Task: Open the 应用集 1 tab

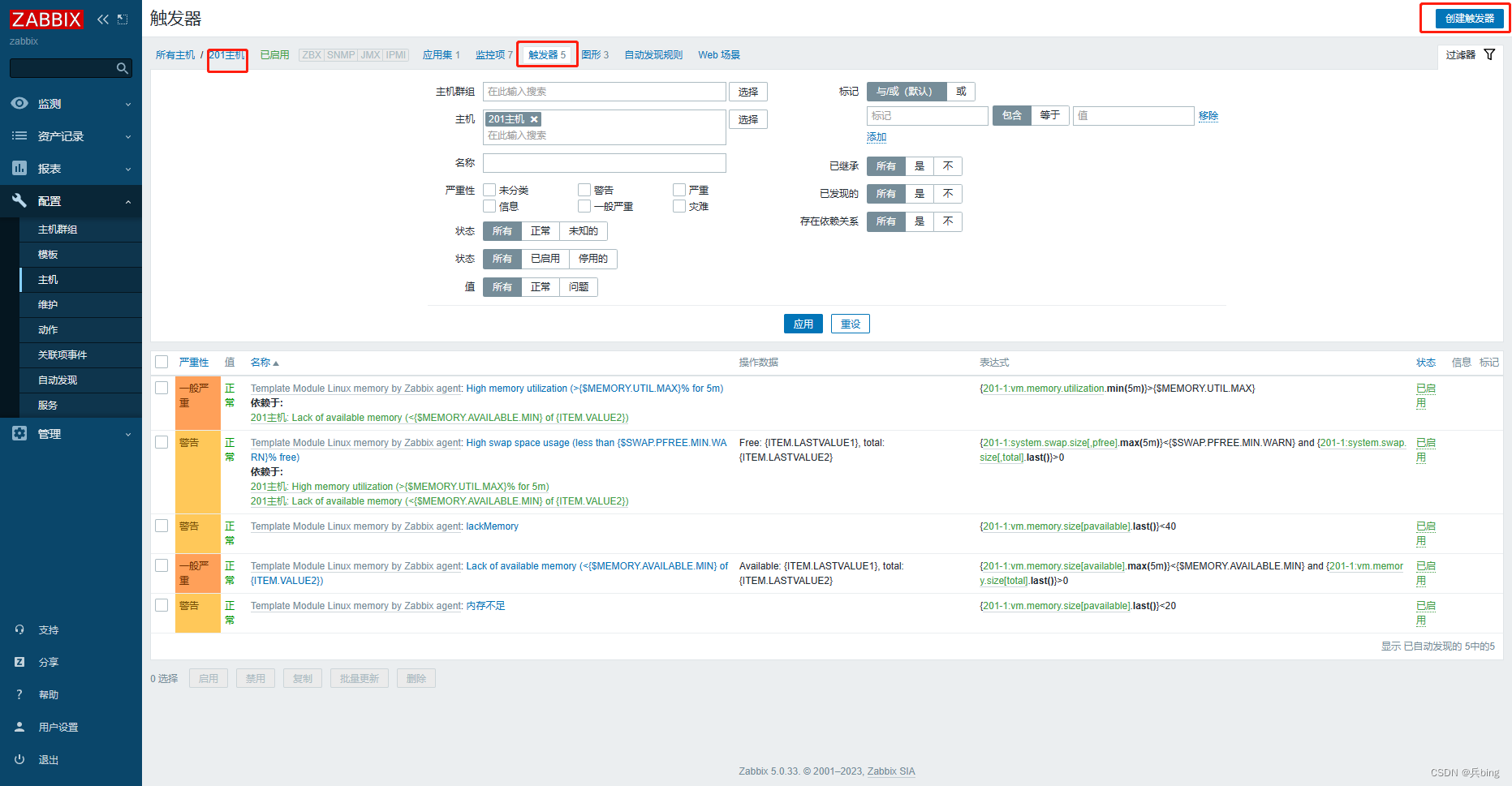Action: 442,55
